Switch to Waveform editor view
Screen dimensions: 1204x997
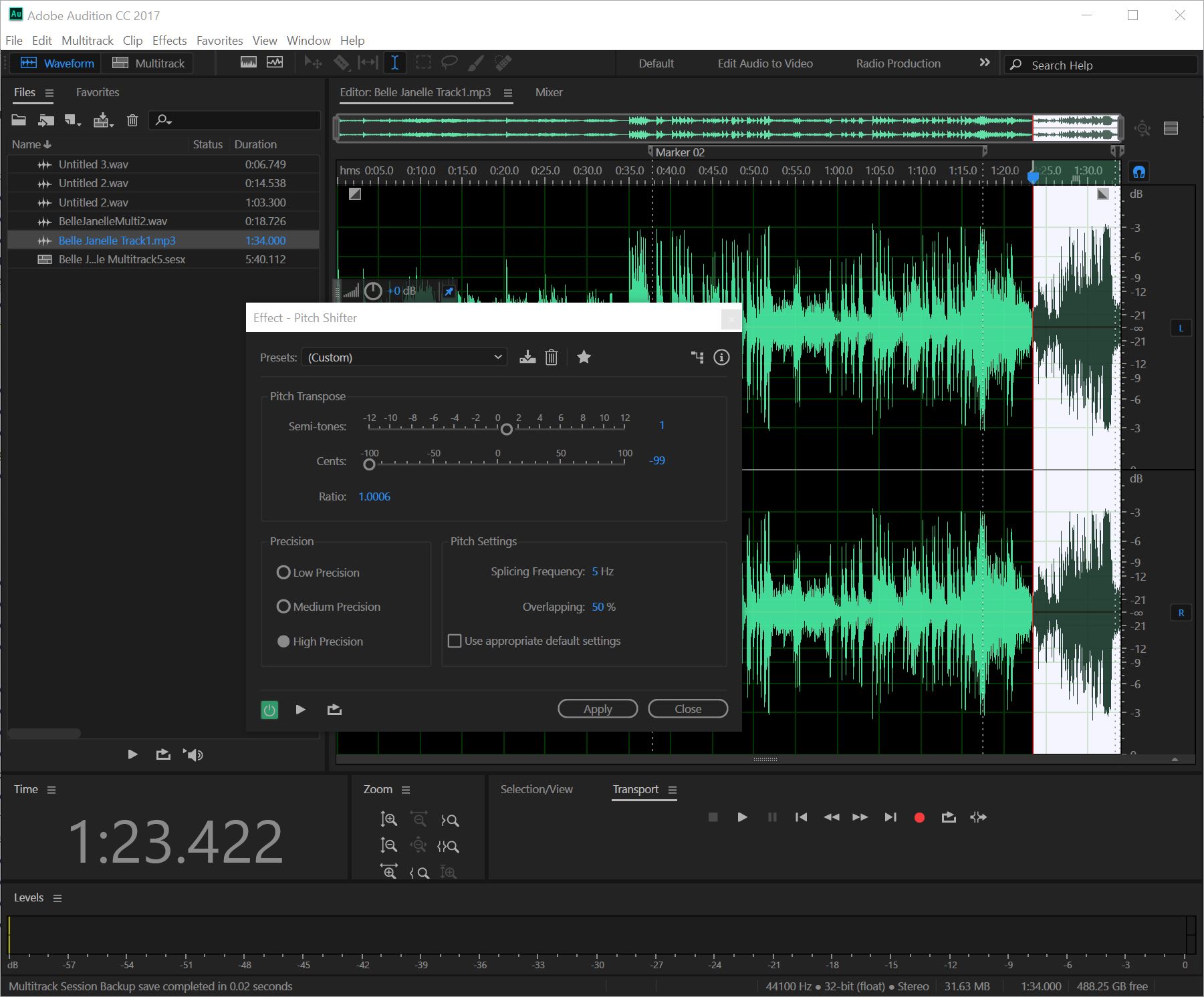[x=57, y=63]
